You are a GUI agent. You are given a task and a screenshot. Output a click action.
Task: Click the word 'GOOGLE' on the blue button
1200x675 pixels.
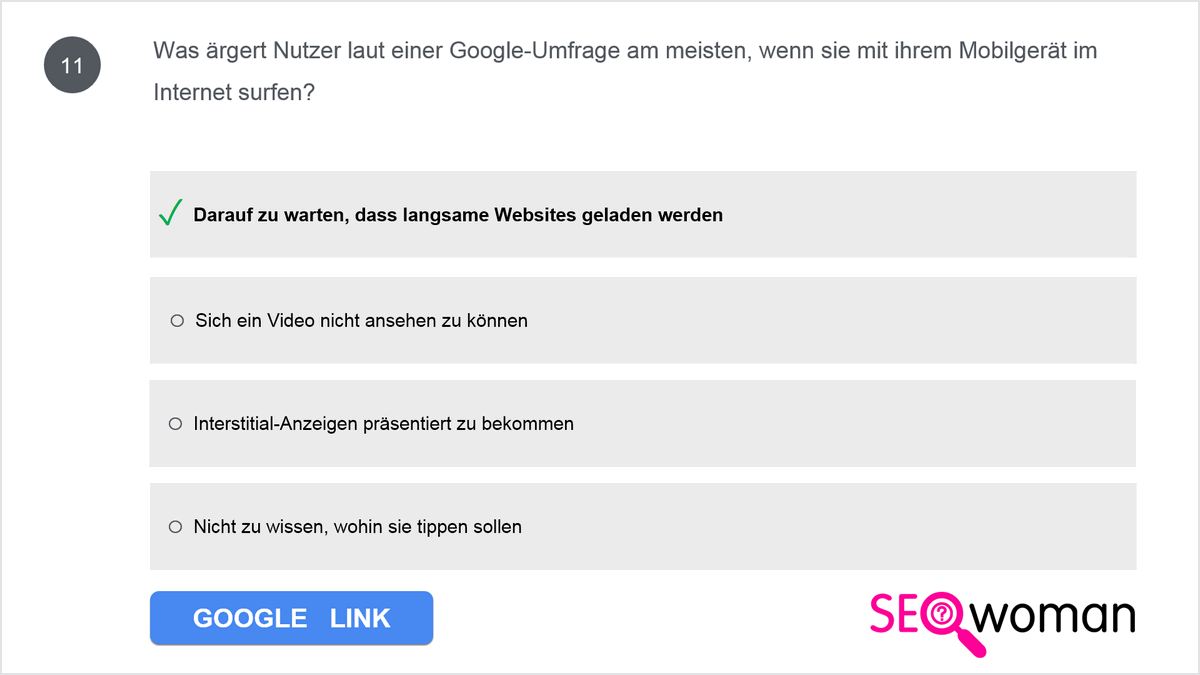point(250,618)
